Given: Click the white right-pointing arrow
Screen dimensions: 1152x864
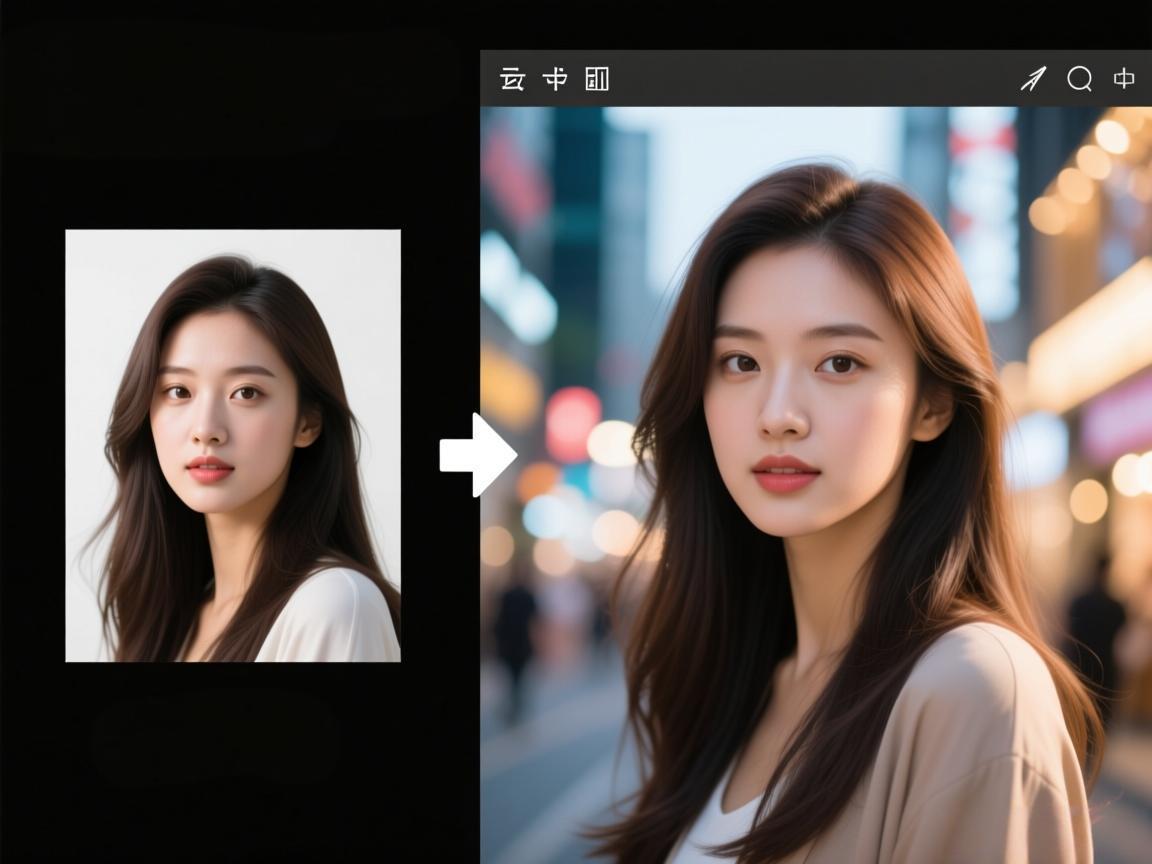Looking at the screenshot, I should point(477,455).
